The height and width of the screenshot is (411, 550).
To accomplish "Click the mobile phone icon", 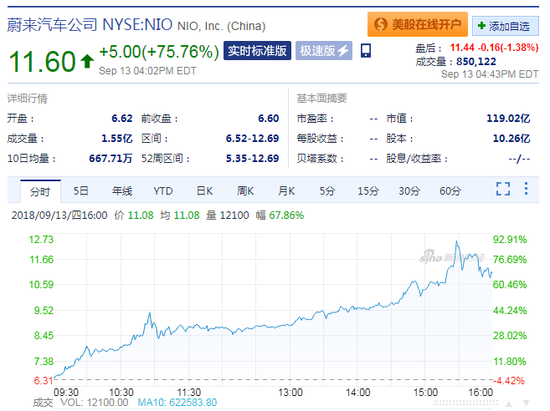I will click(365, 51).
